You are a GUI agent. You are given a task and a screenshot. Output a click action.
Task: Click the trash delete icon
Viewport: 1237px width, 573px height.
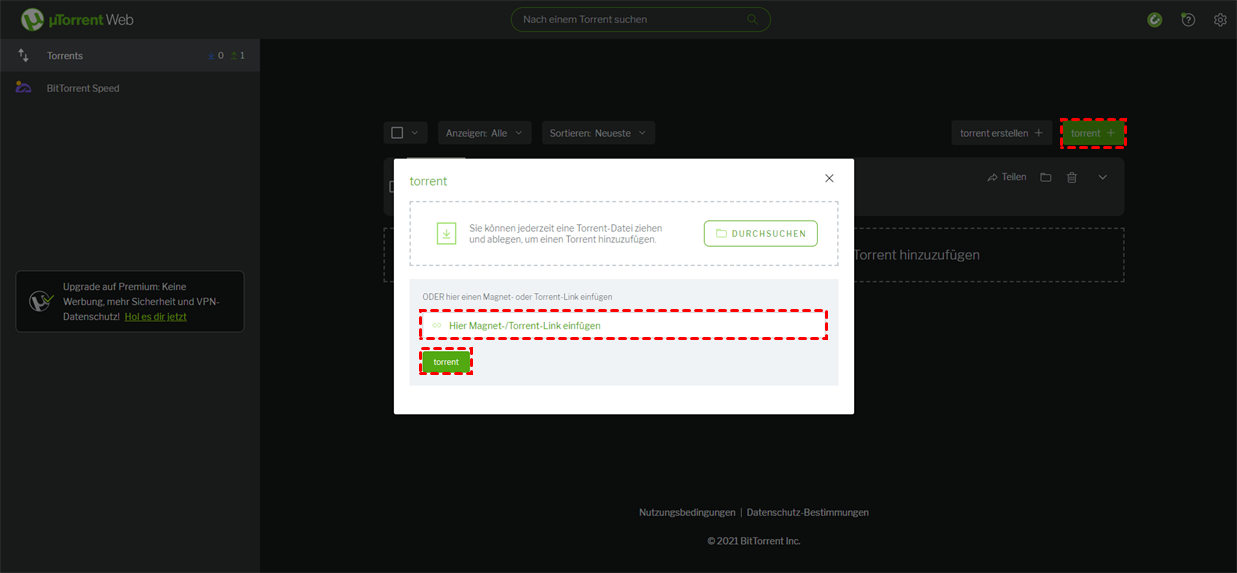tap(1072, 177)
